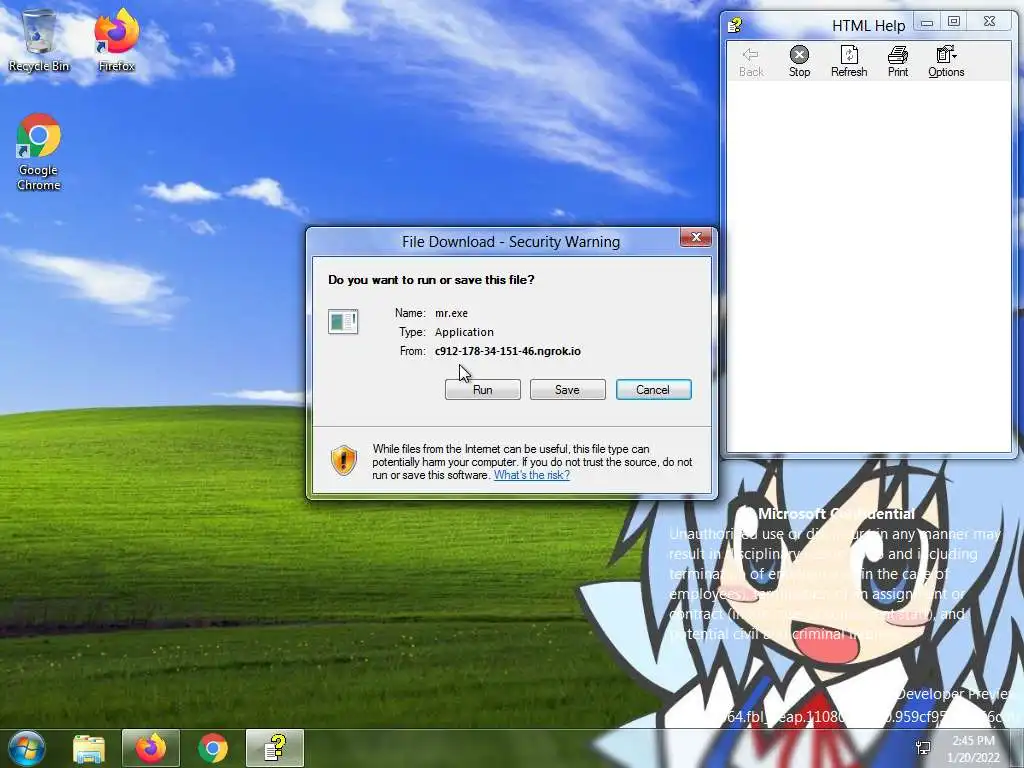Click the network tray icon
The height and width of the screenshot is (768, 1024).
pos(923,748)
